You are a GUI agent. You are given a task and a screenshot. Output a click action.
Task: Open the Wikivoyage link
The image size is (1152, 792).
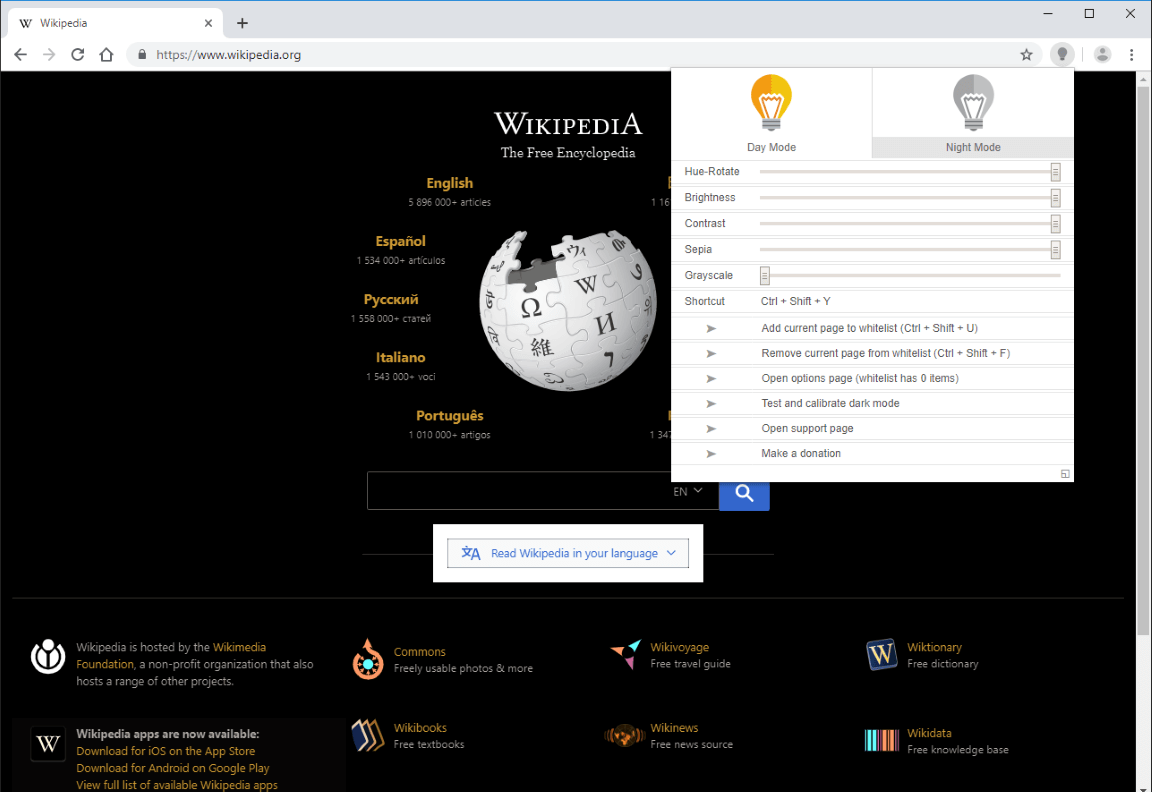tap(680, 647)
